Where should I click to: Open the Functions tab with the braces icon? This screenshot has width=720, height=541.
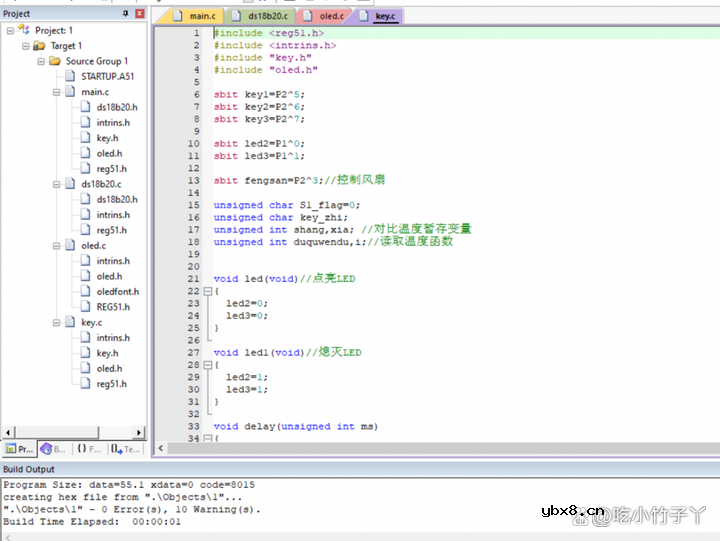coord(88,450)
